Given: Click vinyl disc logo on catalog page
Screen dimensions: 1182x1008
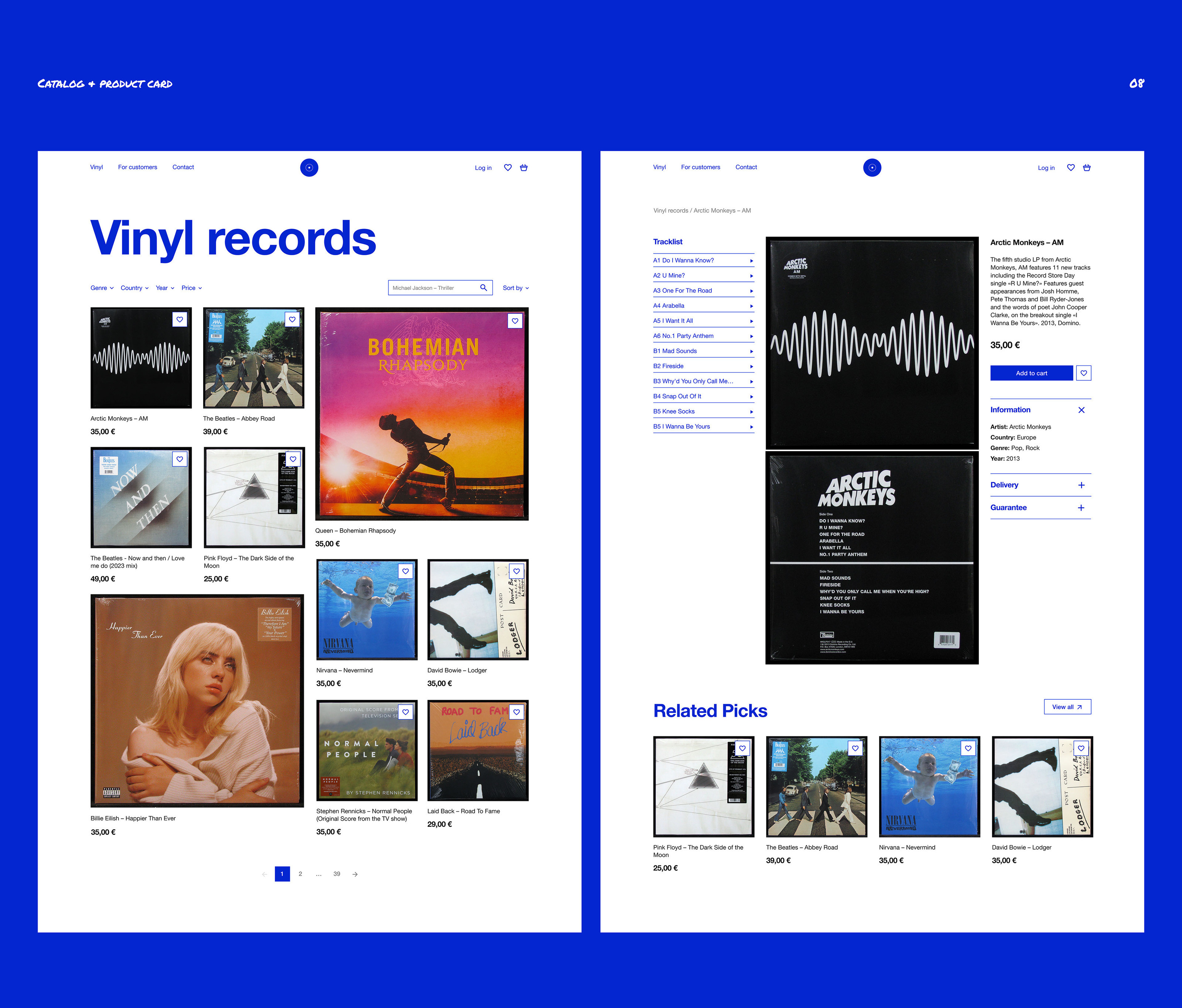Looking at the screenshot, I should point(309,168).
